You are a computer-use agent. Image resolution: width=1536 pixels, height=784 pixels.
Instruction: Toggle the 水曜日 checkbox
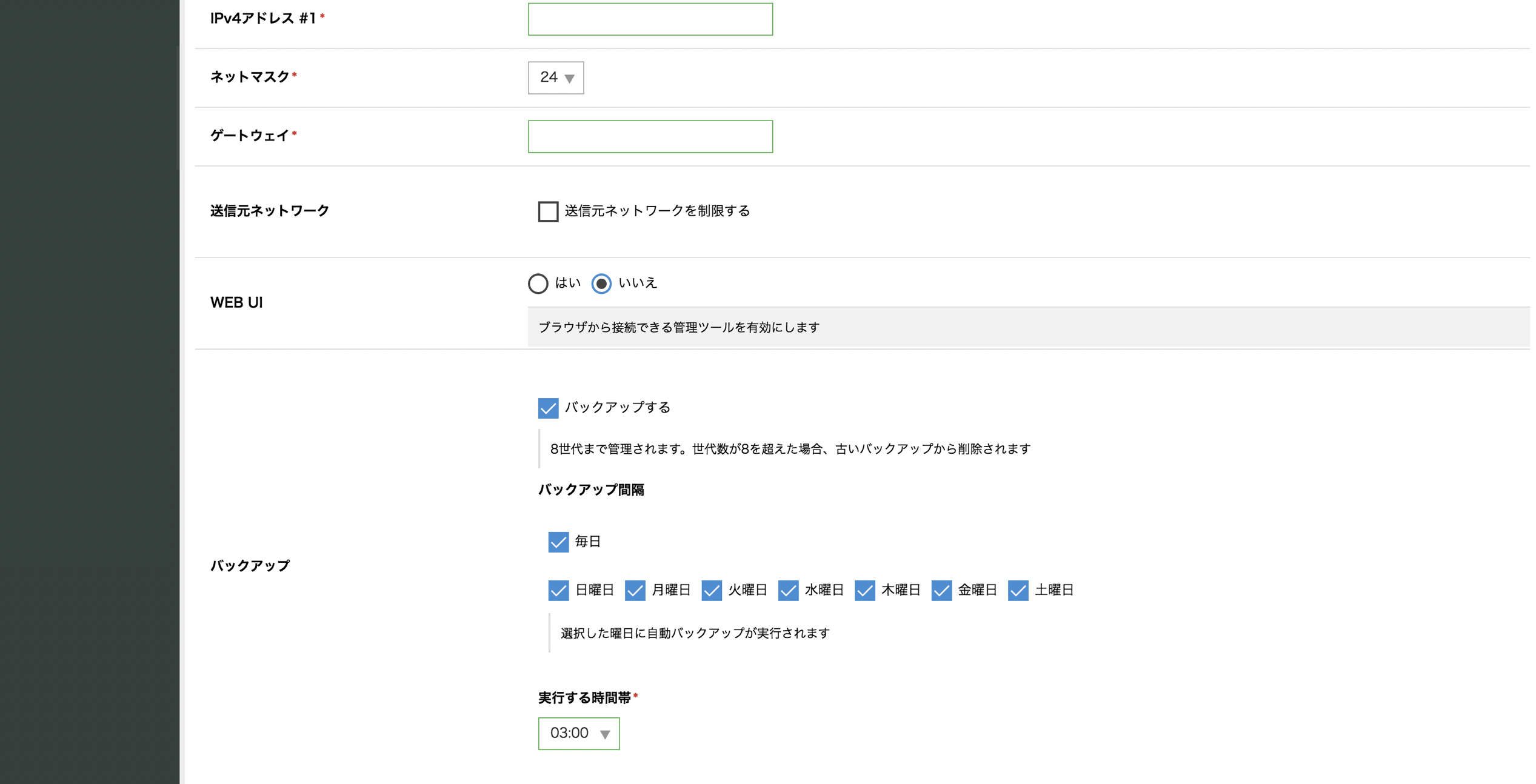click(788, 590)
